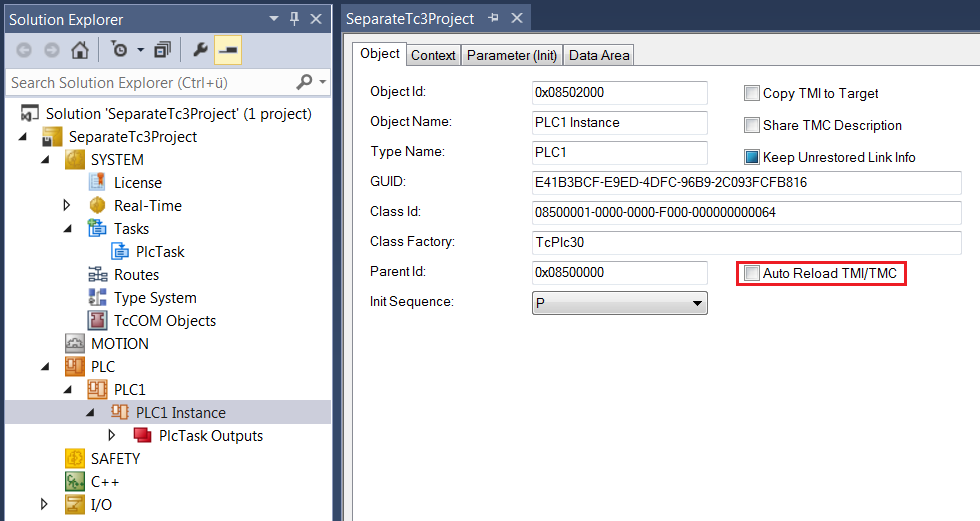
Task: Click the SeparateTc3Project project icon
Action: click(52, 137)
